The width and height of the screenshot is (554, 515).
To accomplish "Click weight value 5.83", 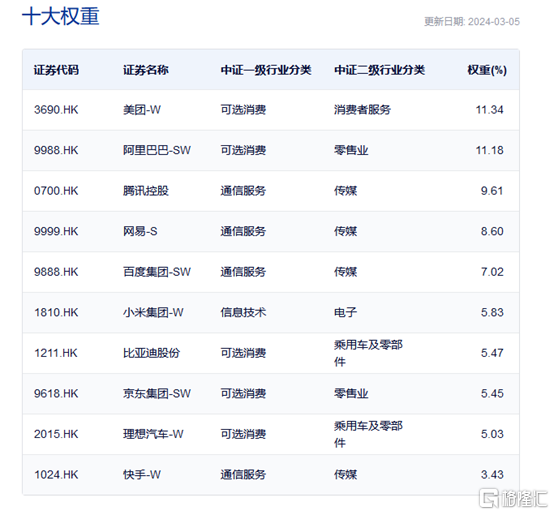I will pos(492,312).
